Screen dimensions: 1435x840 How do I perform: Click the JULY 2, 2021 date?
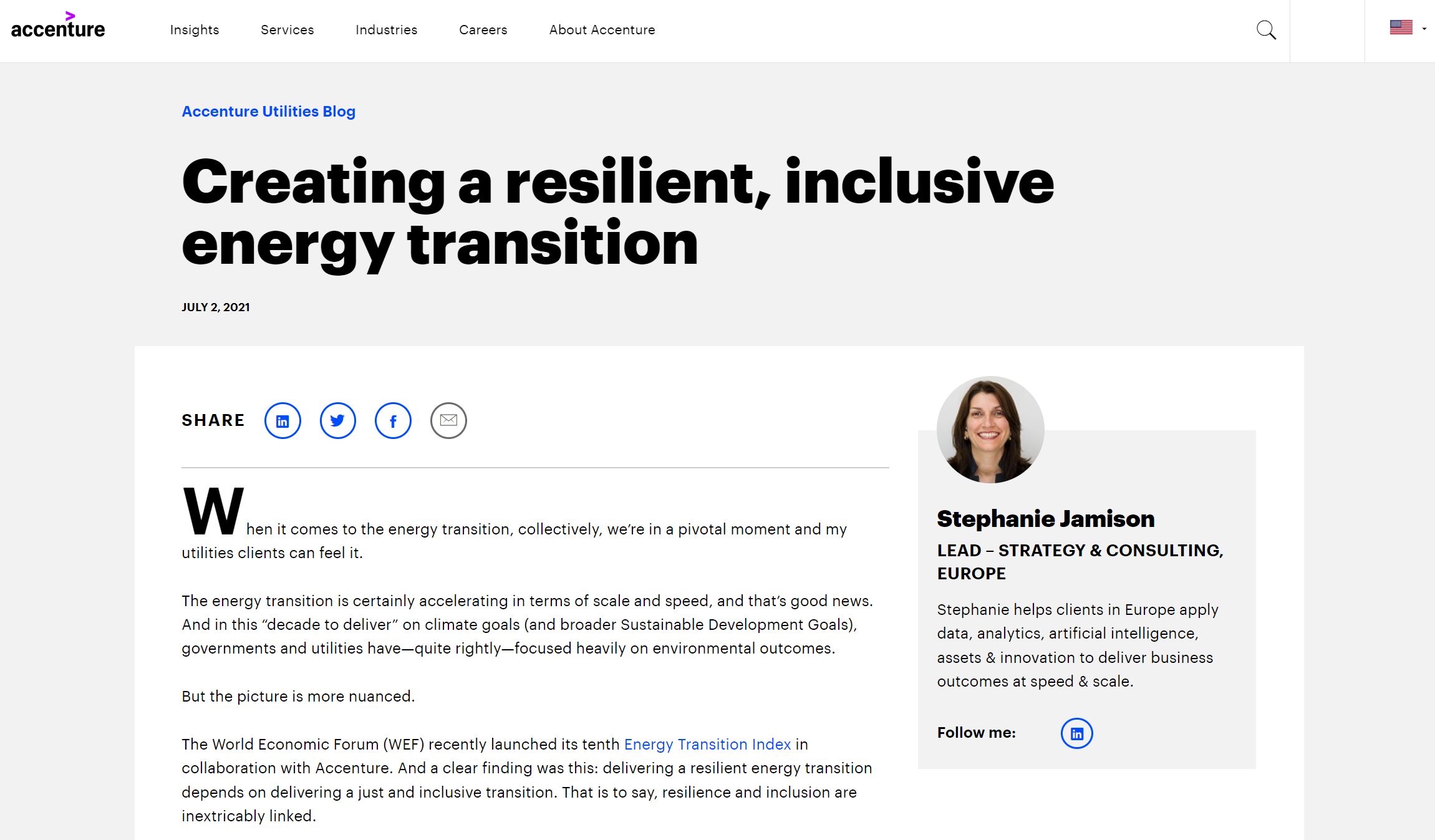click(215, 307)
